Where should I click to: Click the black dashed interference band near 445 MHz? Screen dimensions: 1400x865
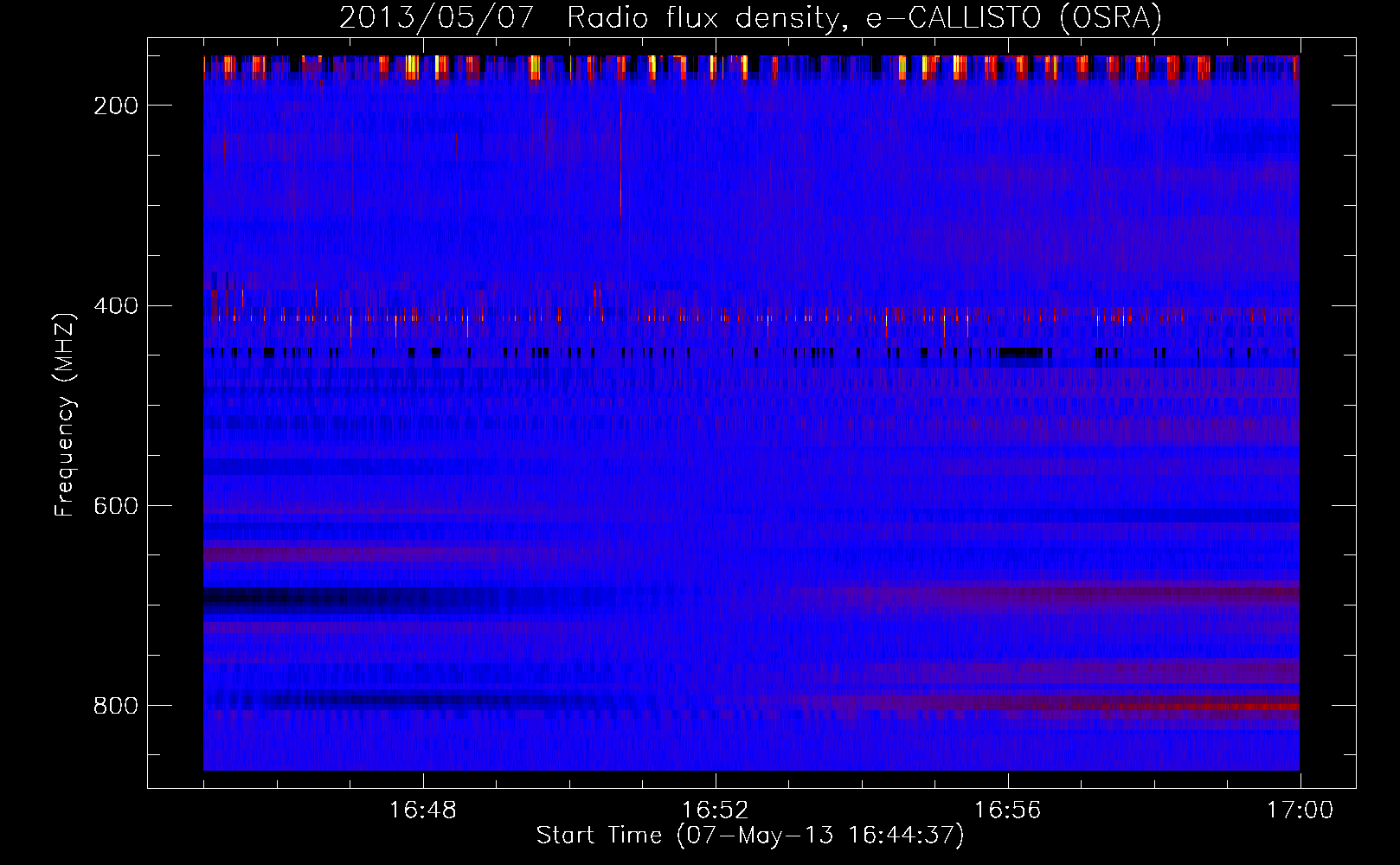click(x=751, y=352)
